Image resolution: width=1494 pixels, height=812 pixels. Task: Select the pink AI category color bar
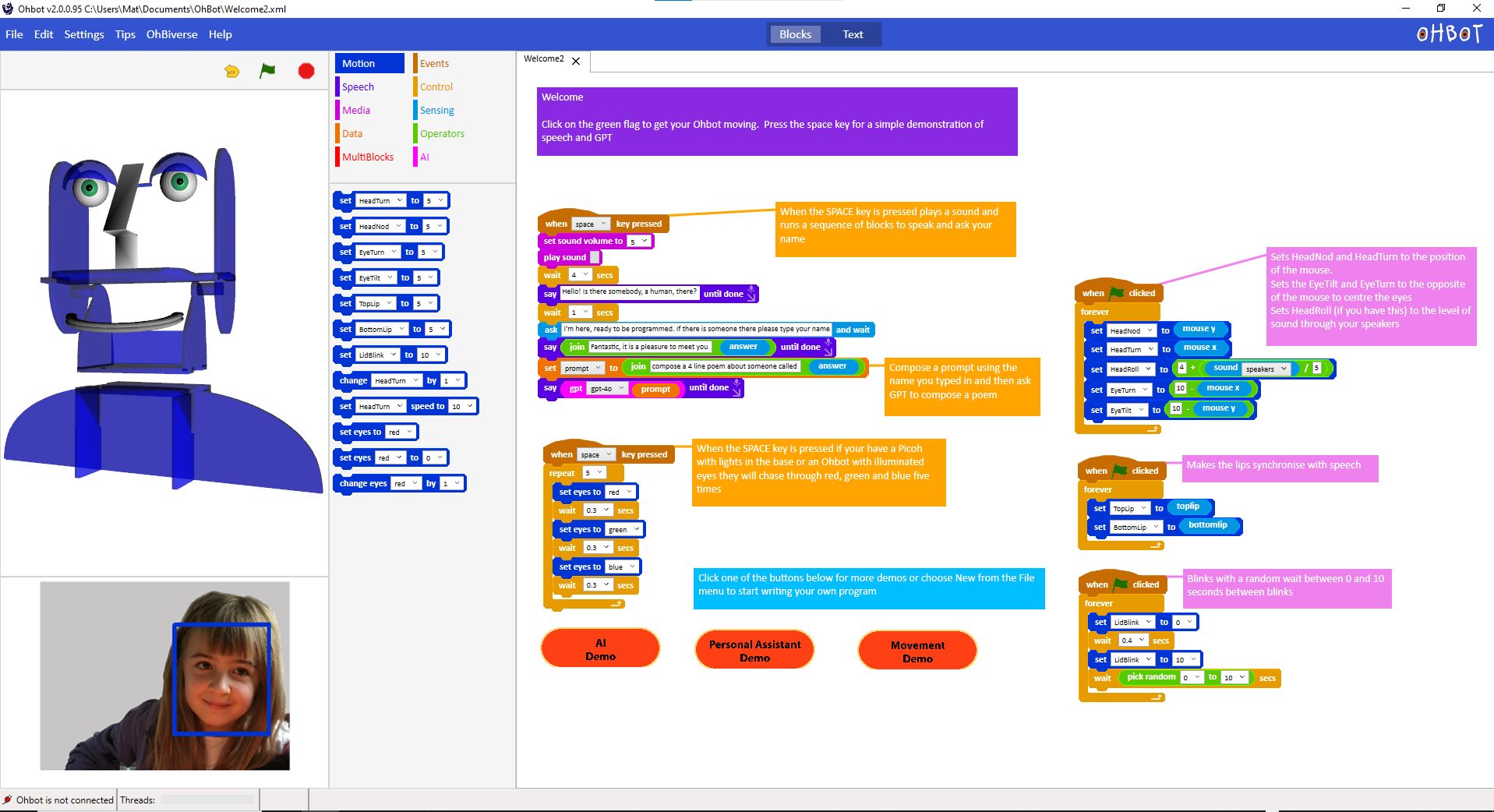(415, 157)
